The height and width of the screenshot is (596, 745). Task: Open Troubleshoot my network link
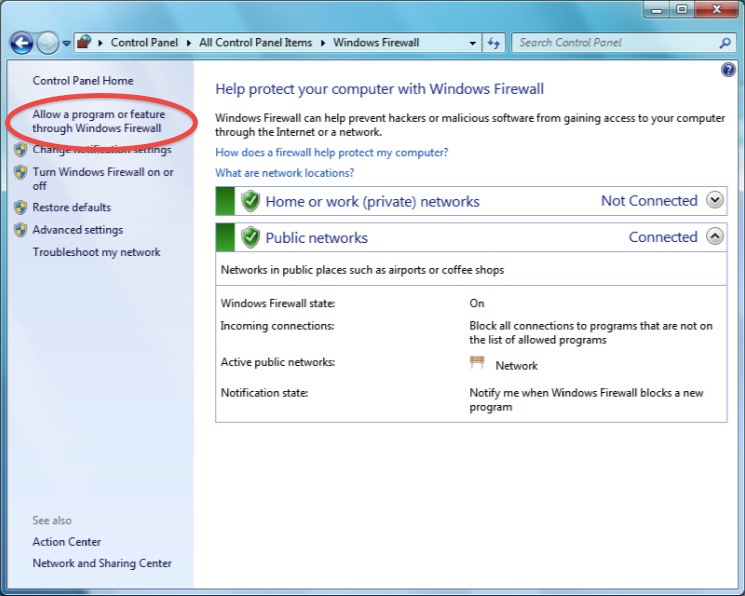96,252
